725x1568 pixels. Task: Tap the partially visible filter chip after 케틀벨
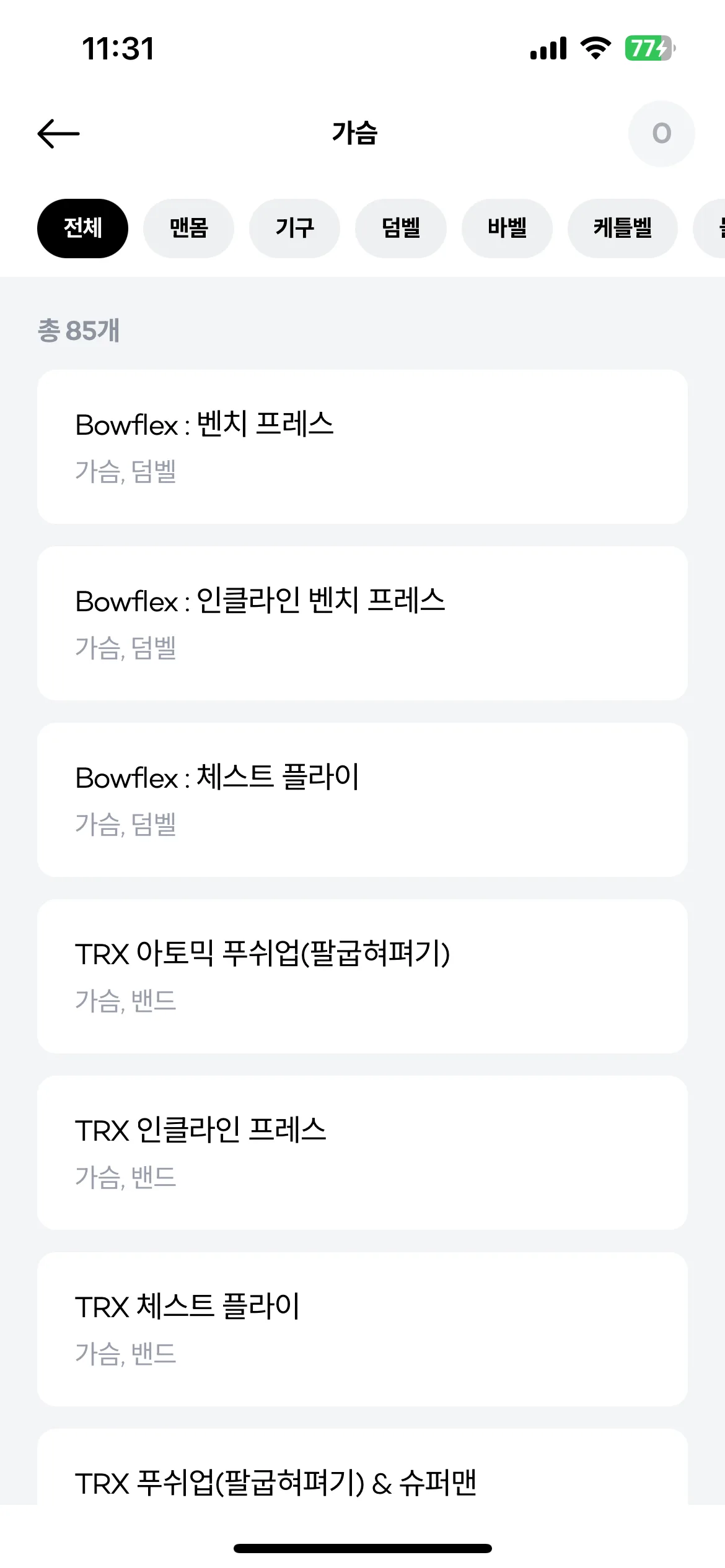click(x=710, y=228)
